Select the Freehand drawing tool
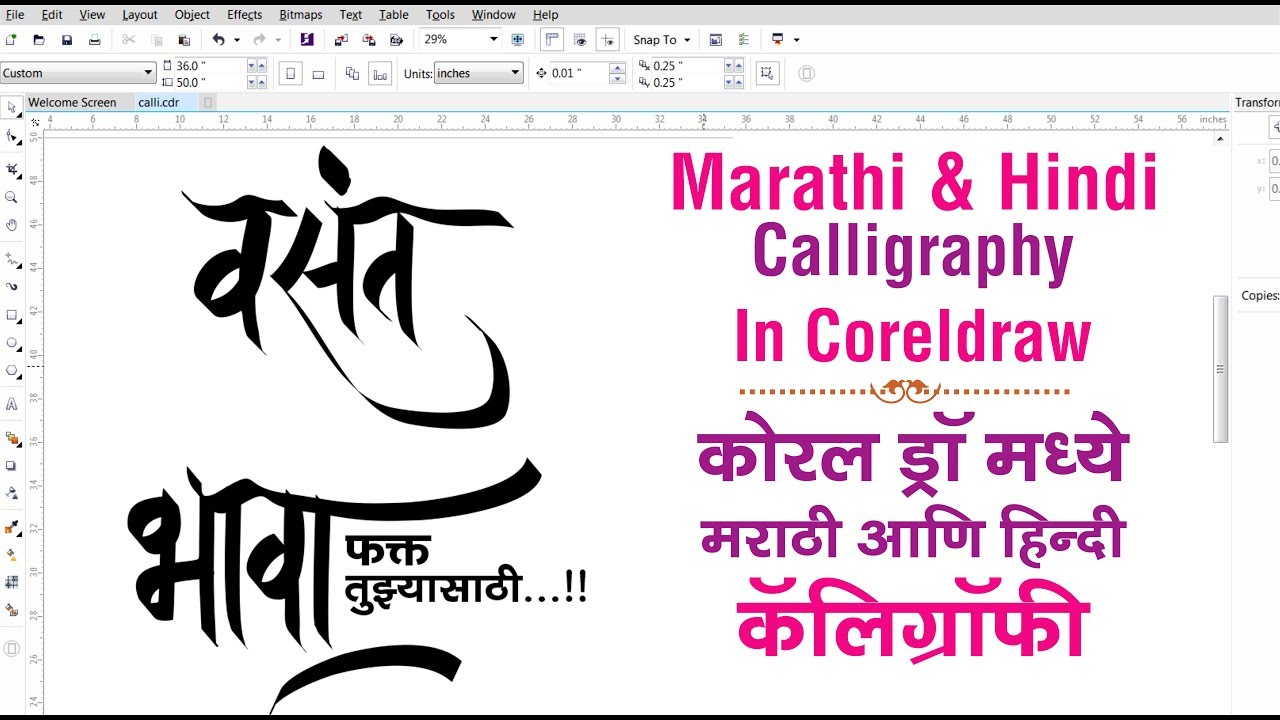The width and height of the screenshot is (1280, 720). 12,258
